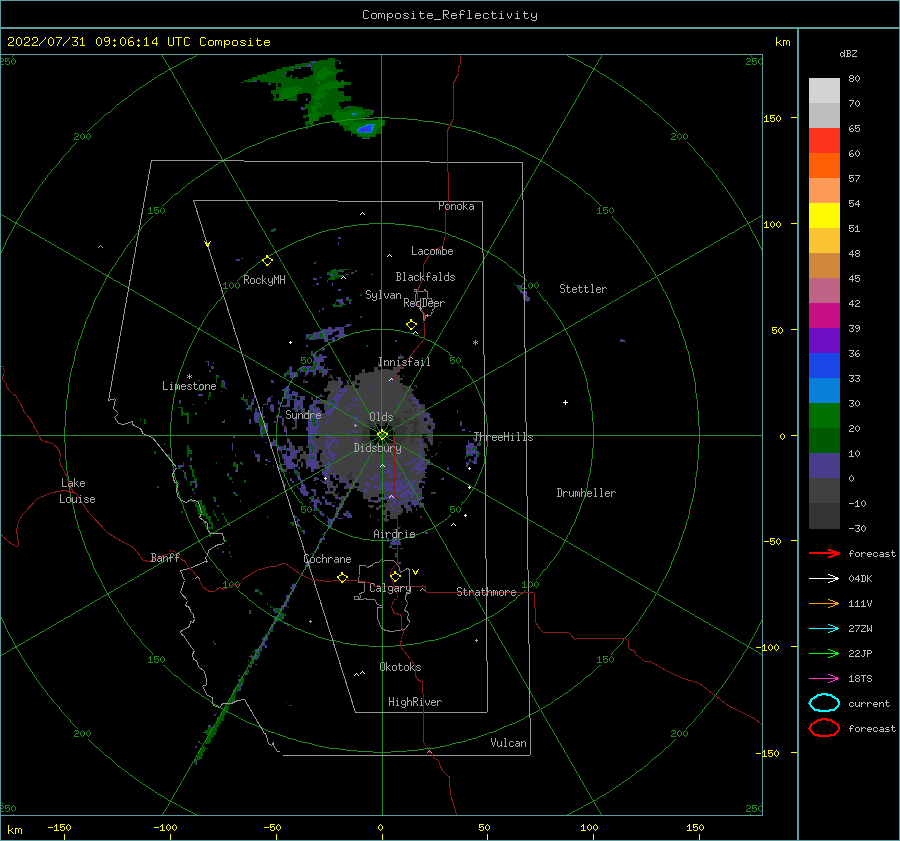The image size is (900, 841).
Task: Click the Blackfalds label
Action: (x=425, y=277)
